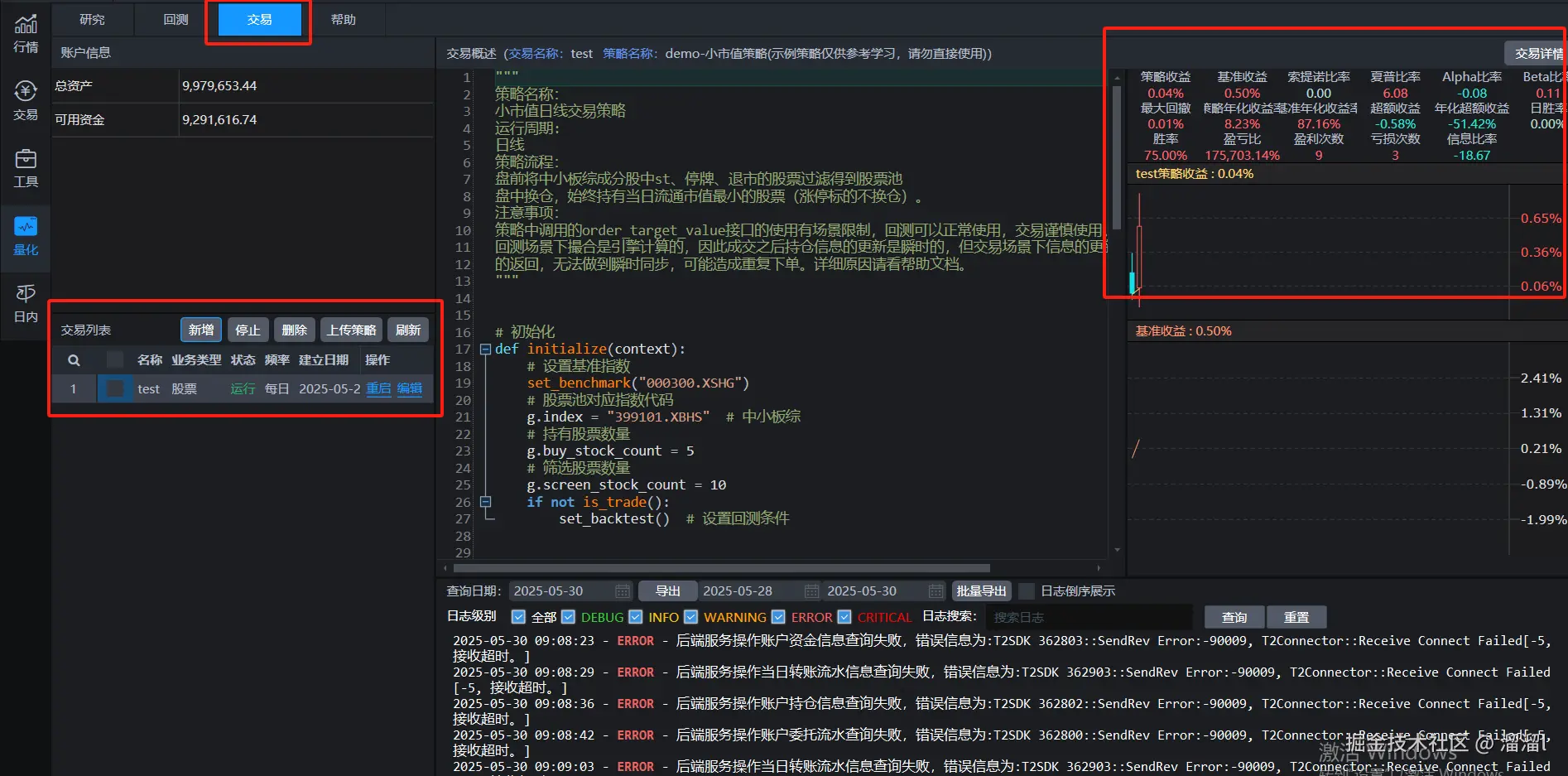The height and width of the screenshot is (776, 1568).
Task: Click the 重启 link for test strategy
Action: pos(378,388)
